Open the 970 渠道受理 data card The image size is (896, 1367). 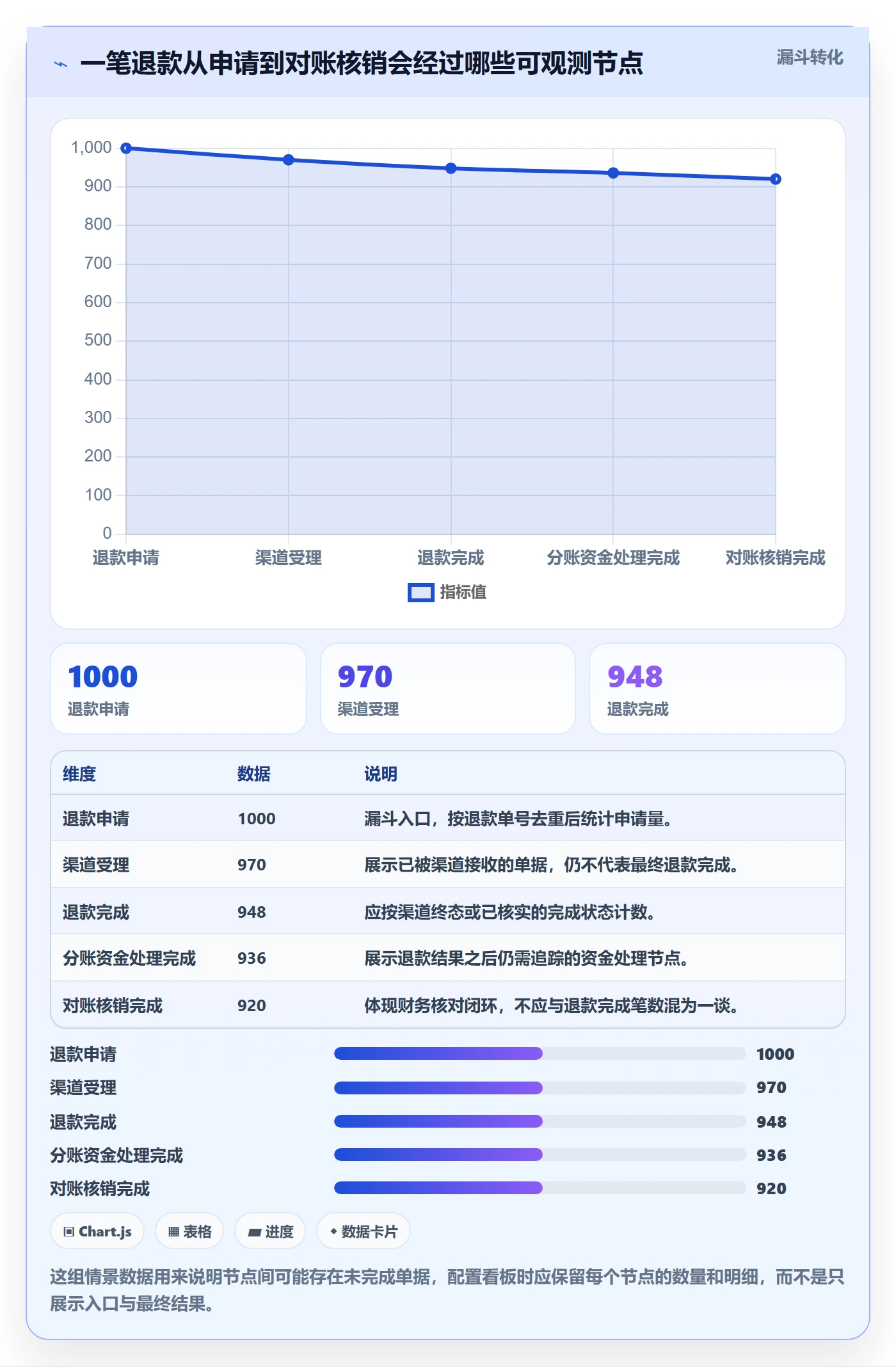(x=448, y=689)
